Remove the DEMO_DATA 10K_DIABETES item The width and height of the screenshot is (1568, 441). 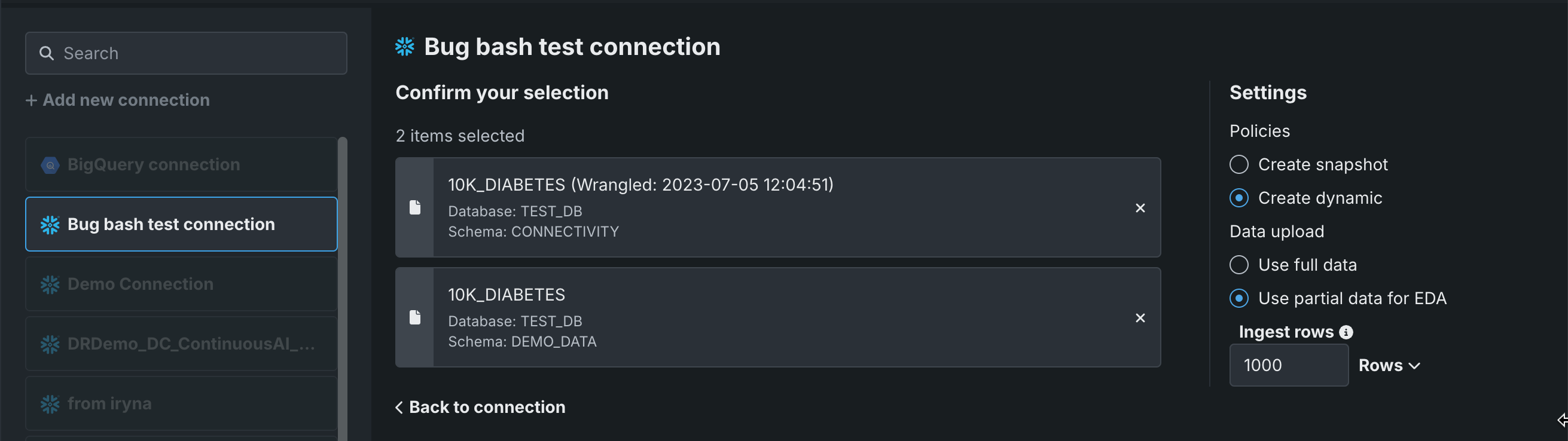coord(1140,318)
